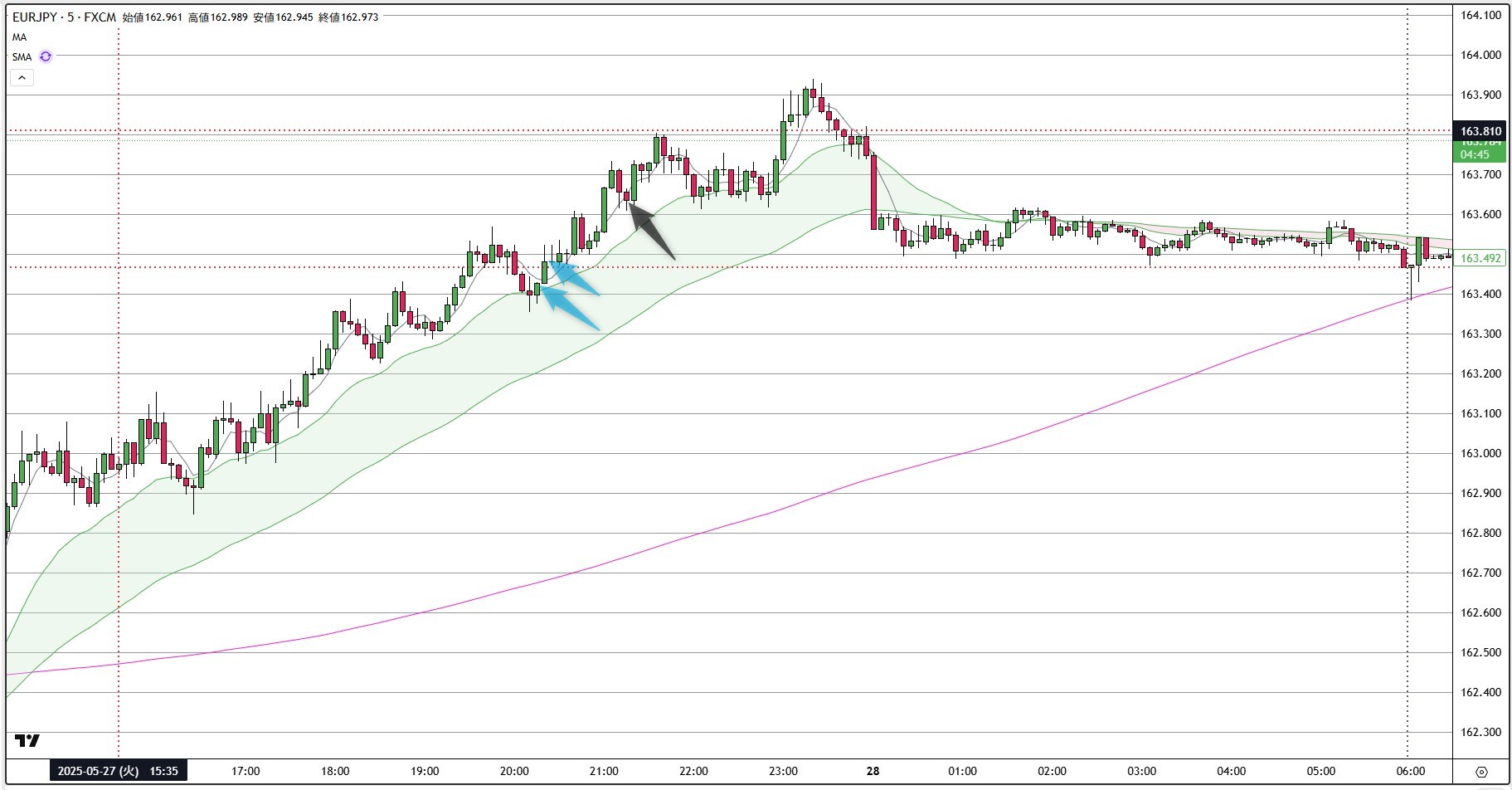Click the 162.700 price scale label

pyautogui.click(x=1480, y=573)
